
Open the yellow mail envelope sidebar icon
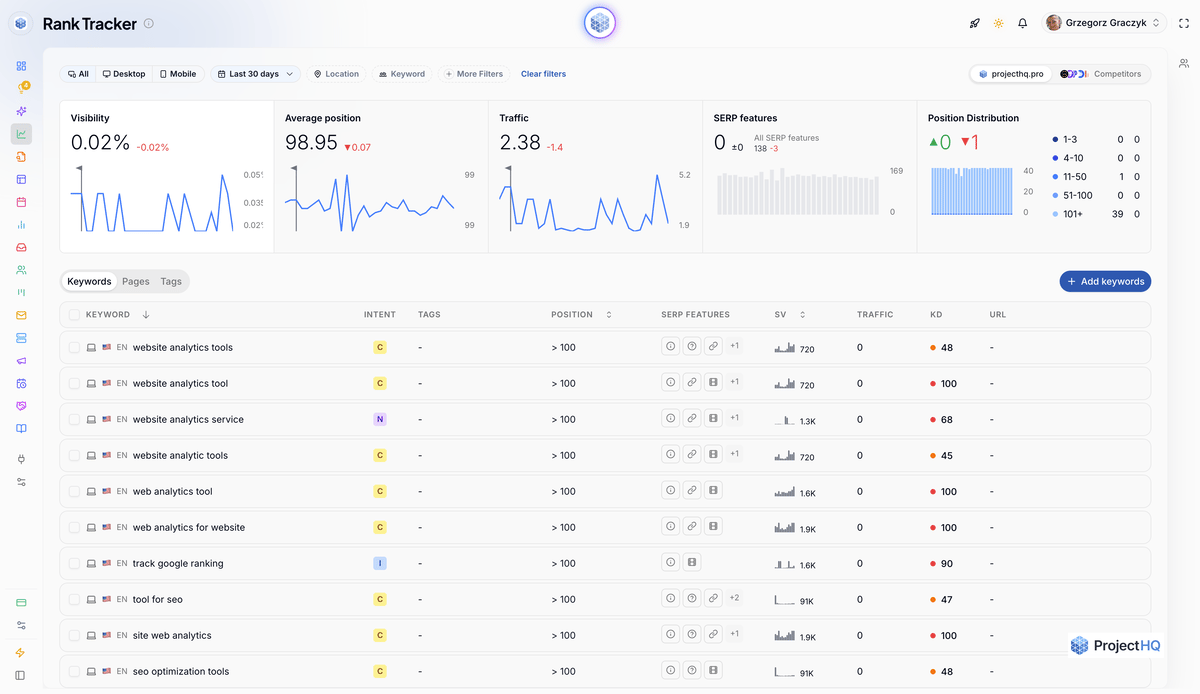click(x=21, y=315)
